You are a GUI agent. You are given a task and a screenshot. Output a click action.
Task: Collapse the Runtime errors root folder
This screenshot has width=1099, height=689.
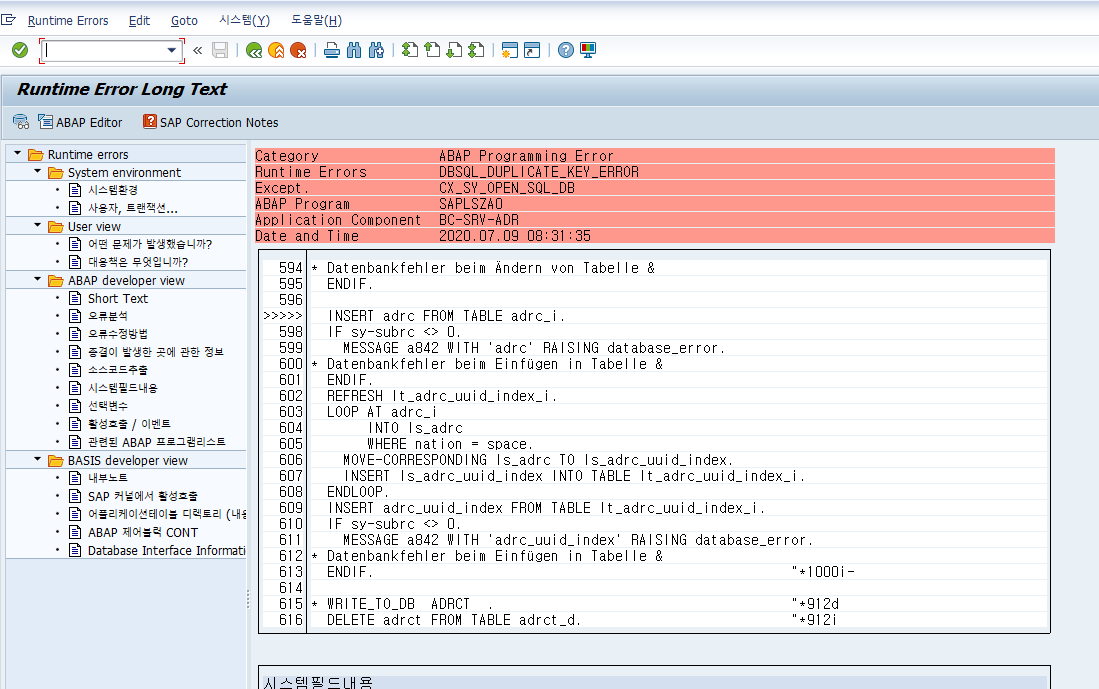click(18, 154)
